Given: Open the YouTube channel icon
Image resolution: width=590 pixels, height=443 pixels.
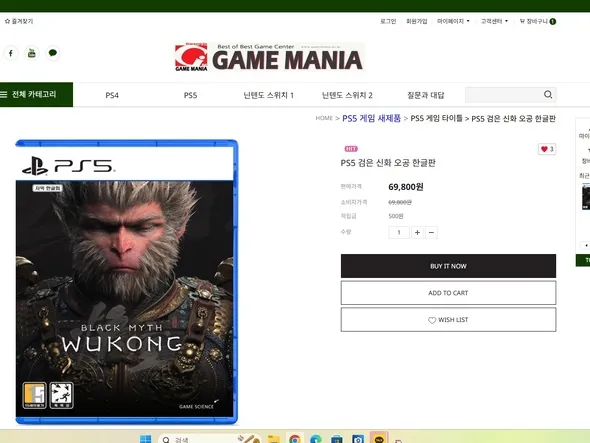Looking at the screenshot, I should point(32,53).
